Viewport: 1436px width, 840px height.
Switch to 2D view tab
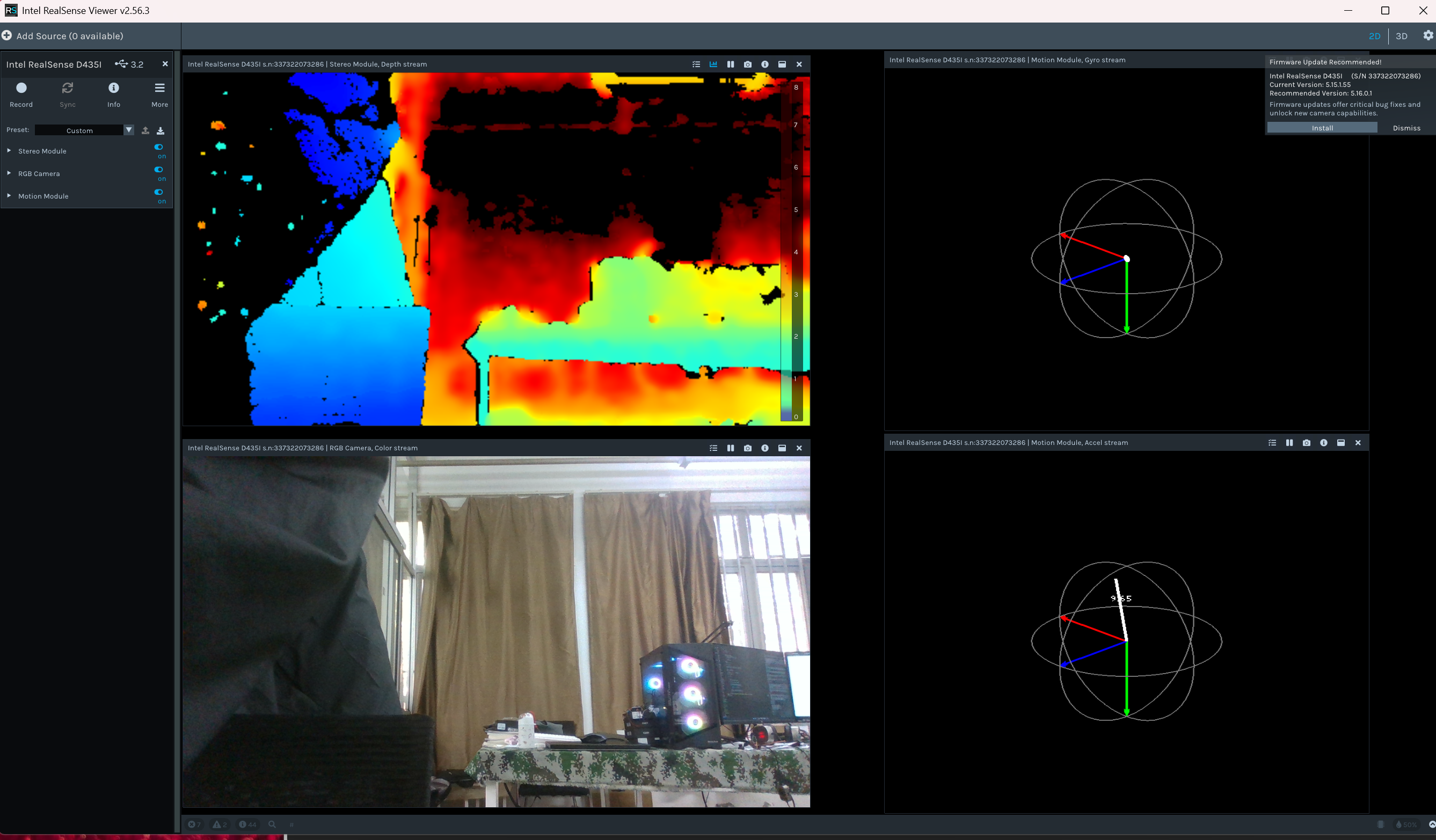coord(1374,36)
